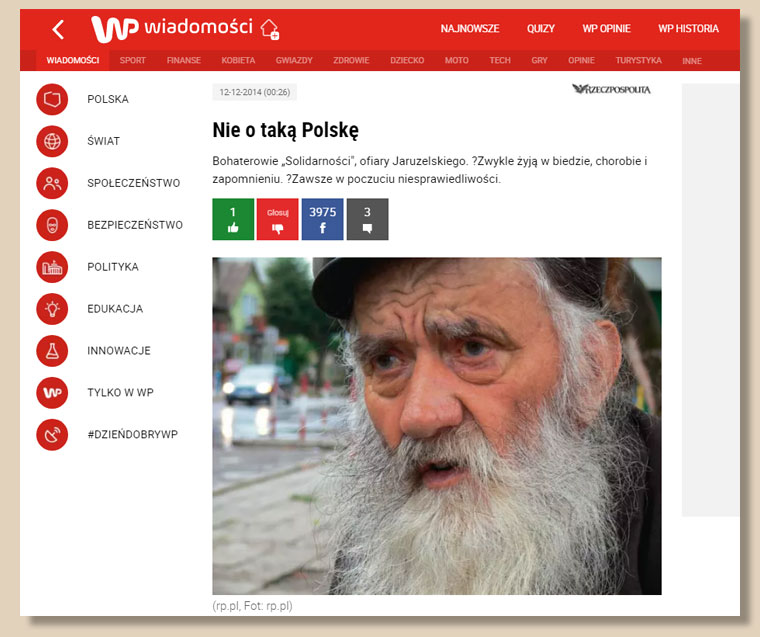Open the WP Opinie header link
This screenshot has height=637, width=760.
[606, 29]
